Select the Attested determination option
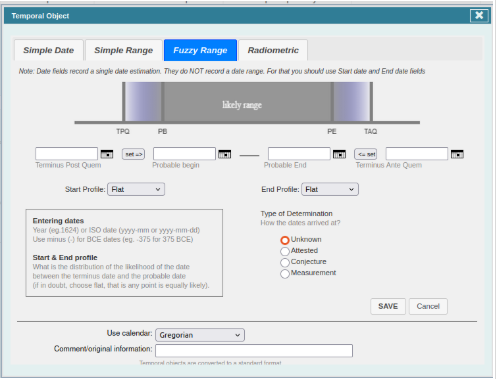 [x=285, y=251]
